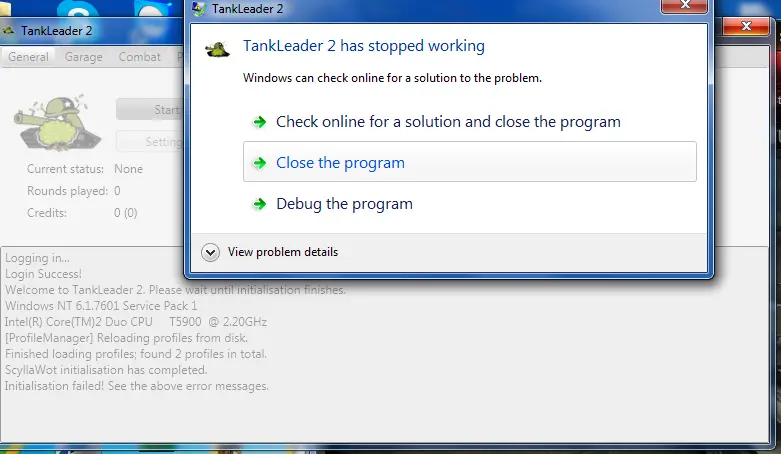Close the main TankLeader 2 window
Screen dimensions: 781x454
tap(746, 26)
